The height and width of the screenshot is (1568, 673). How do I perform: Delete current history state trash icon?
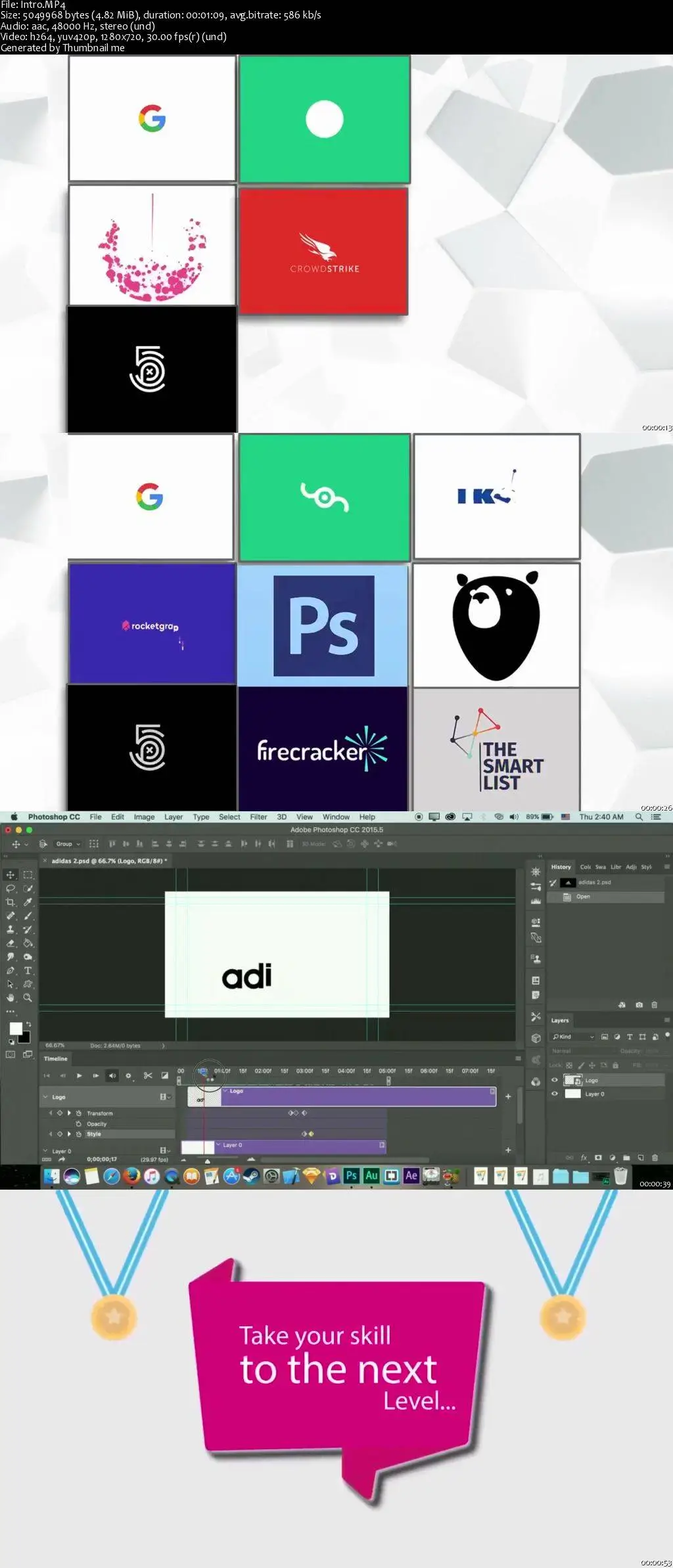pos(654,1005)
